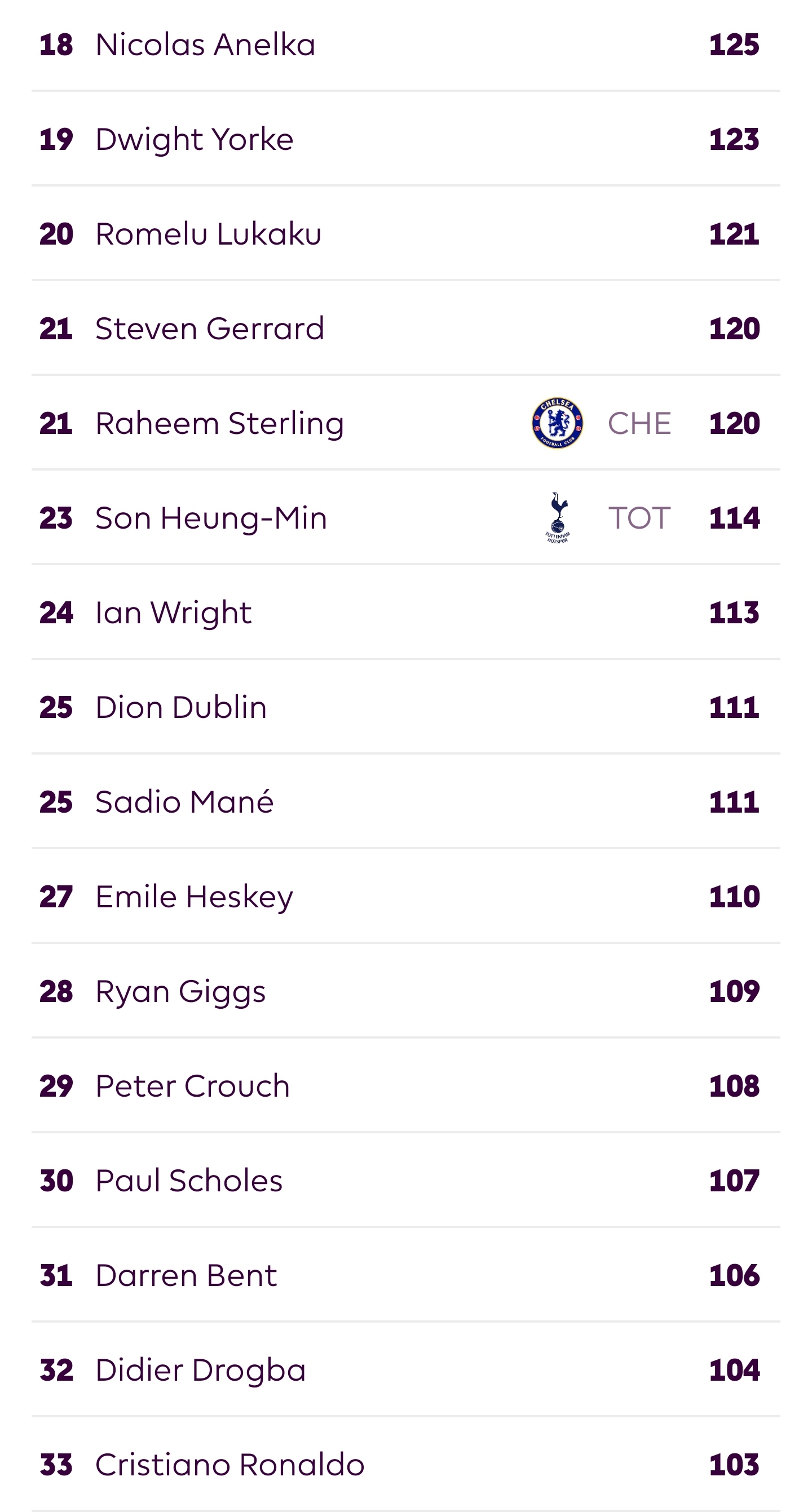812x1512 pixels.
Task: Click Peter Crouch's name
Action: [x=193, y=1086]
